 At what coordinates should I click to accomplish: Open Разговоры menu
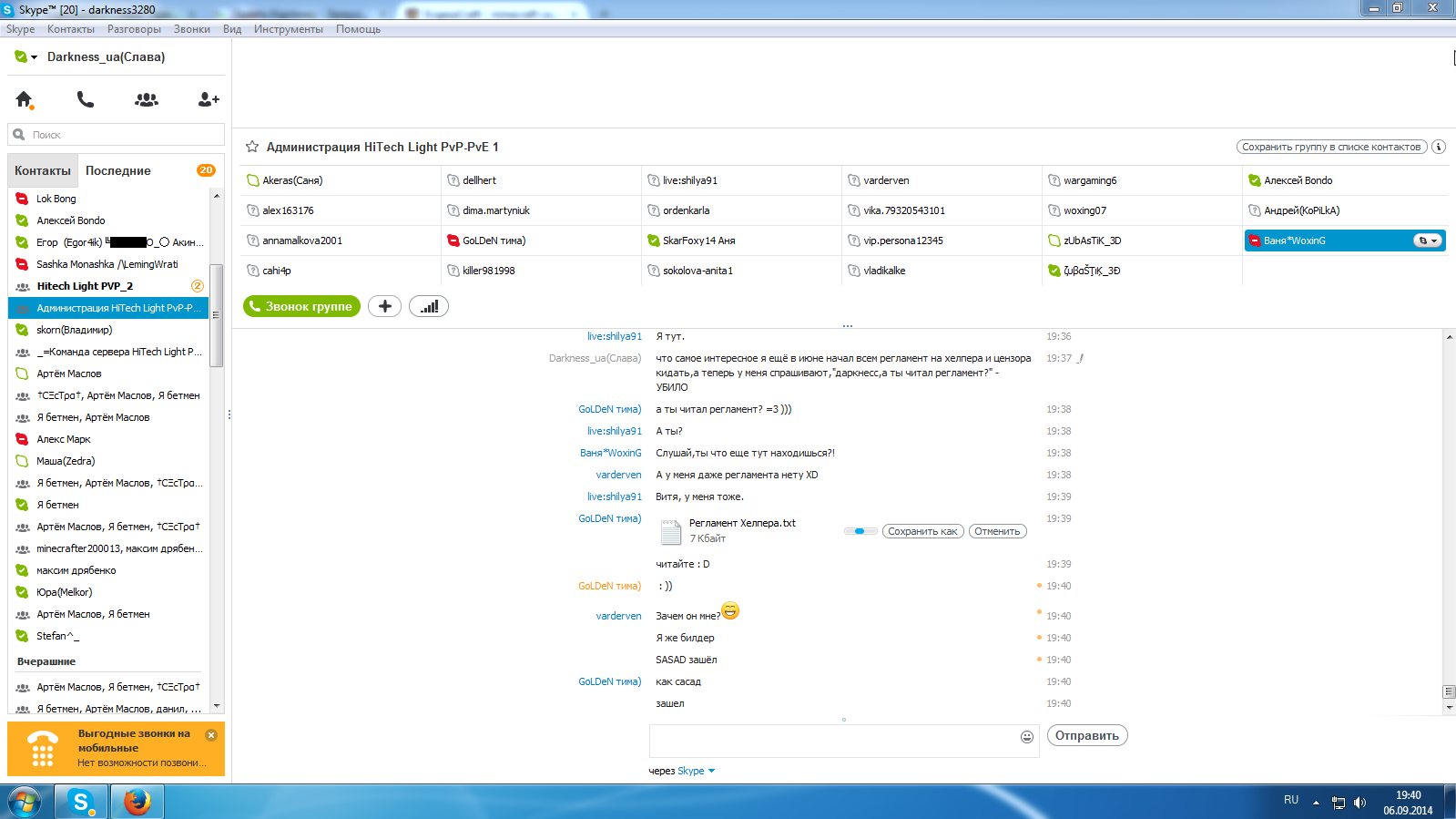coord(134,29)
